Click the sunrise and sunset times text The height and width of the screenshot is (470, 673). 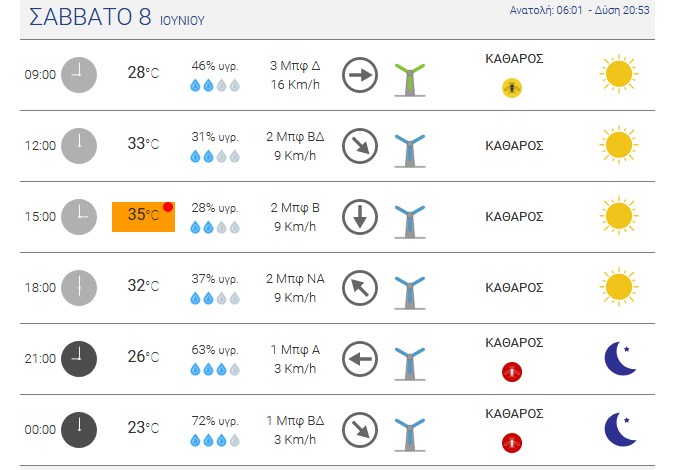tap(579, 10)
